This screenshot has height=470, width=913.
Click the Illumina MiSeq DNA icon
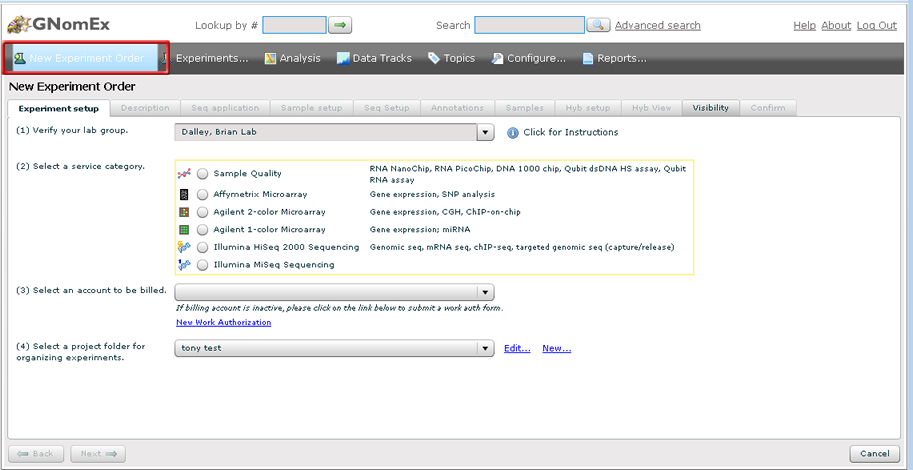184,265
